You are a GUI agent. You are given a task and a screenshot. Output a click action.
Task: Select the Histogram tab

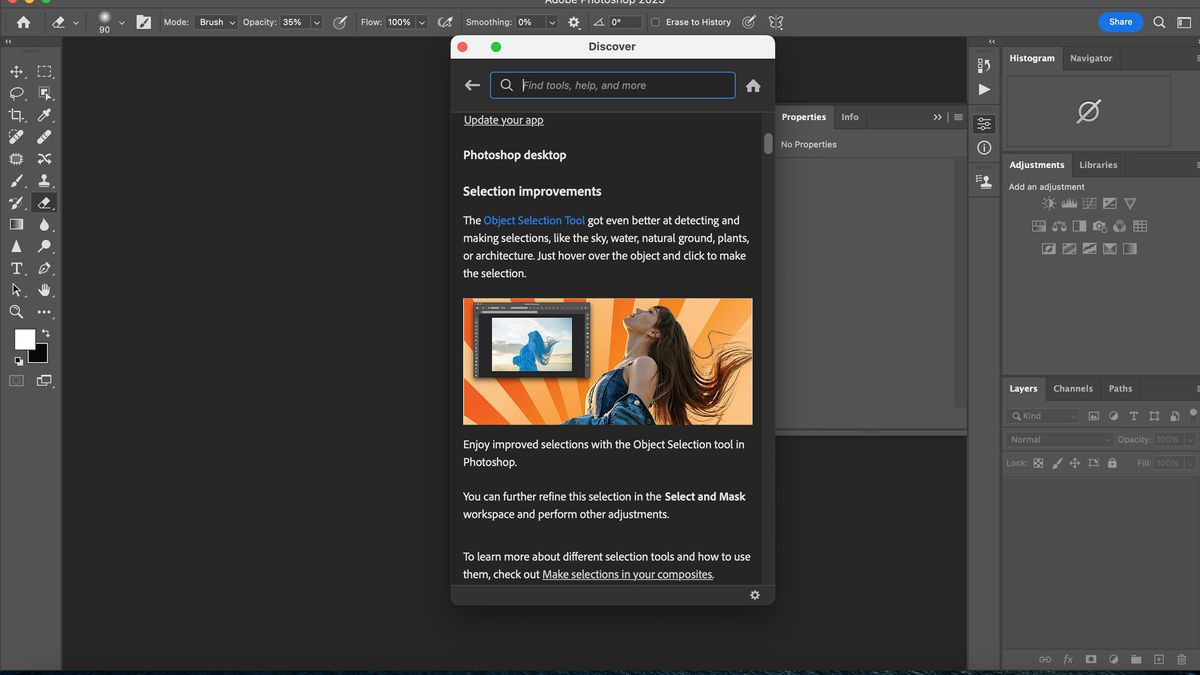point(1032,58)
